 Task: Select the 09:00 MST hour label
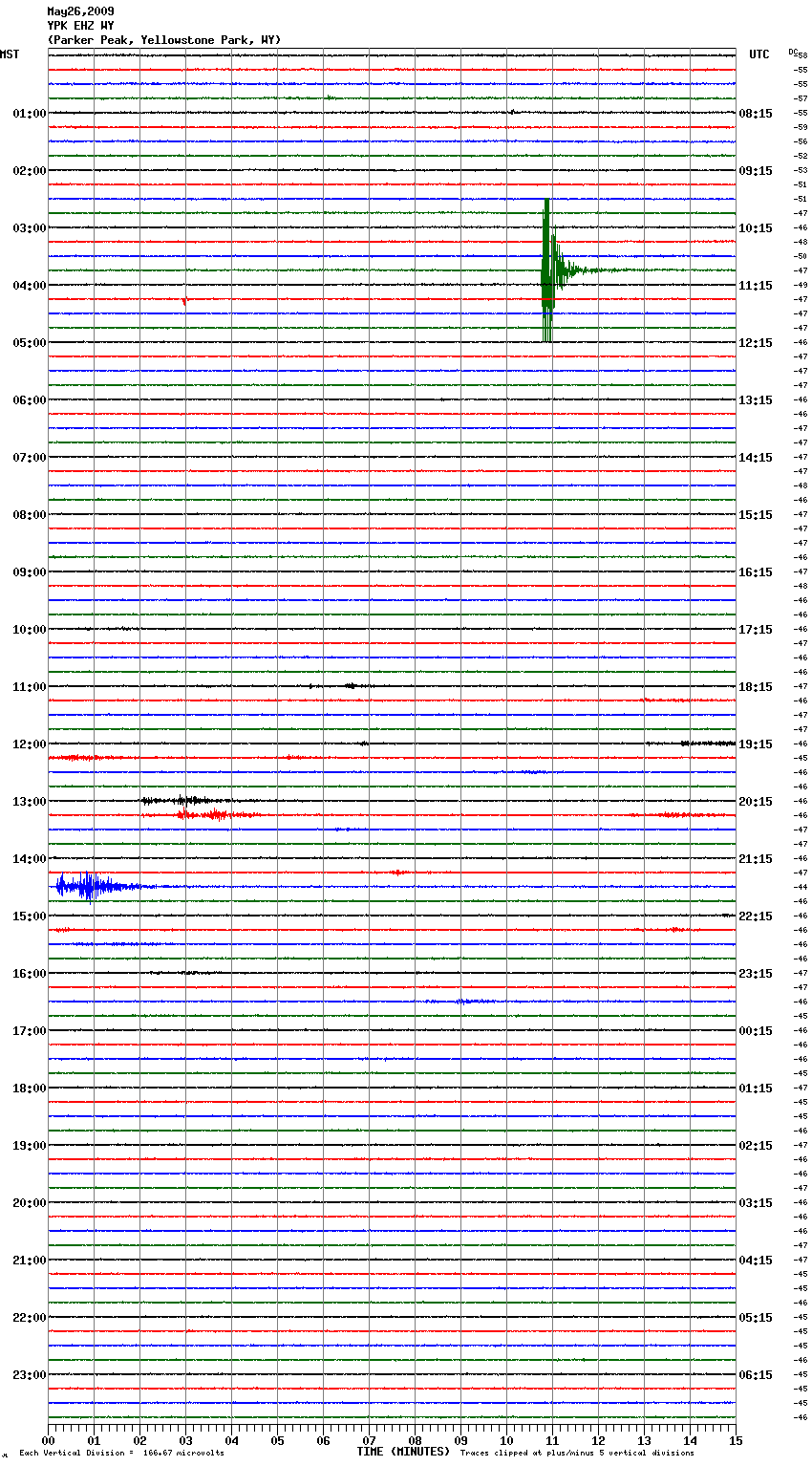tap(30, 572)
